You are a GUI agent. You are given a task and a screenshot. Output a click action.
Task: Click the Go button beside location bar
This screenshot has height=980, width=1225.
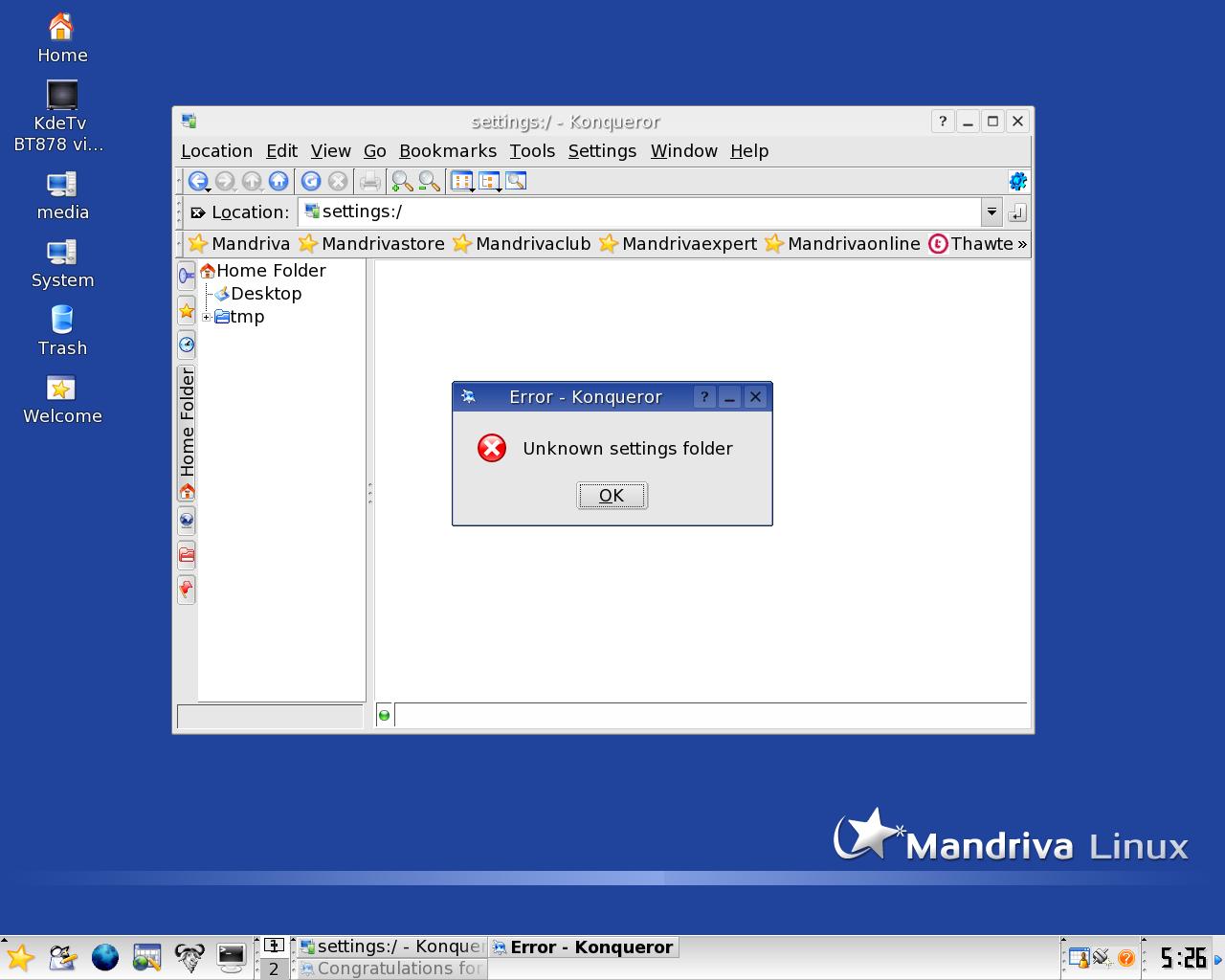[x=1017, y=212]
